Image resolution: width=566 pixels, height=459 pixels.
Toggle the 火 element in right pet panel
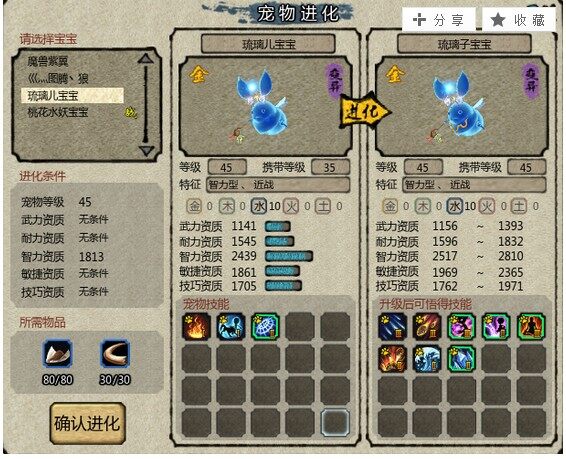pos(487,206)
